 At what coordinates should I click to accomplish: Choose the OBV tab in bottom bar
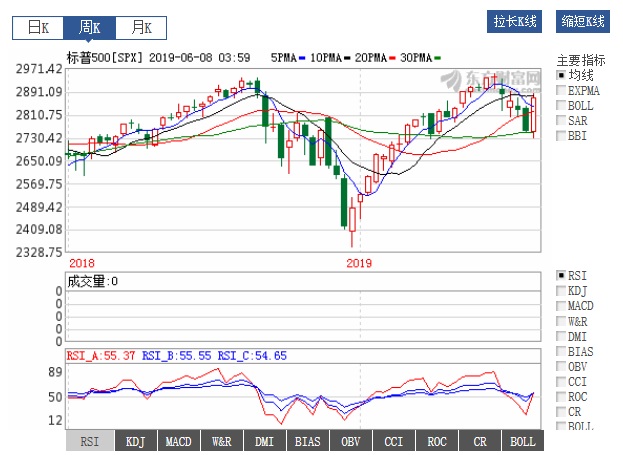coord(350,441)
